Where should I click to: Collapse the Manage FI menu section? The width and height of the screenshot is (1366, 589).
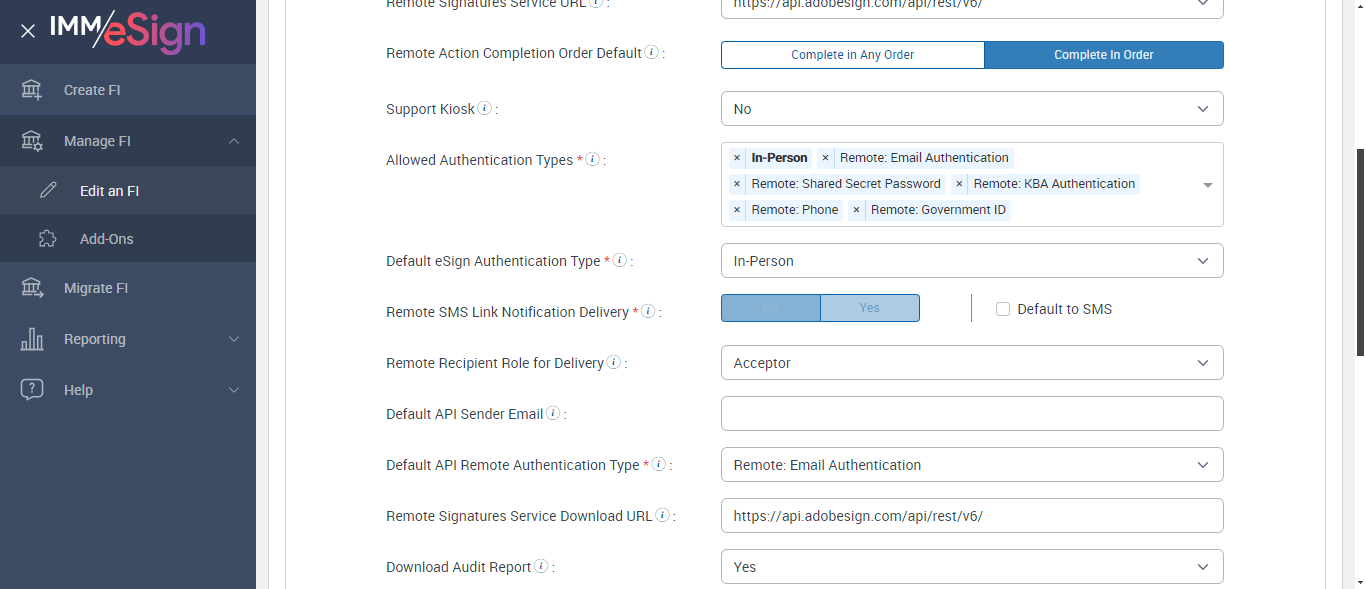(233, 141)
